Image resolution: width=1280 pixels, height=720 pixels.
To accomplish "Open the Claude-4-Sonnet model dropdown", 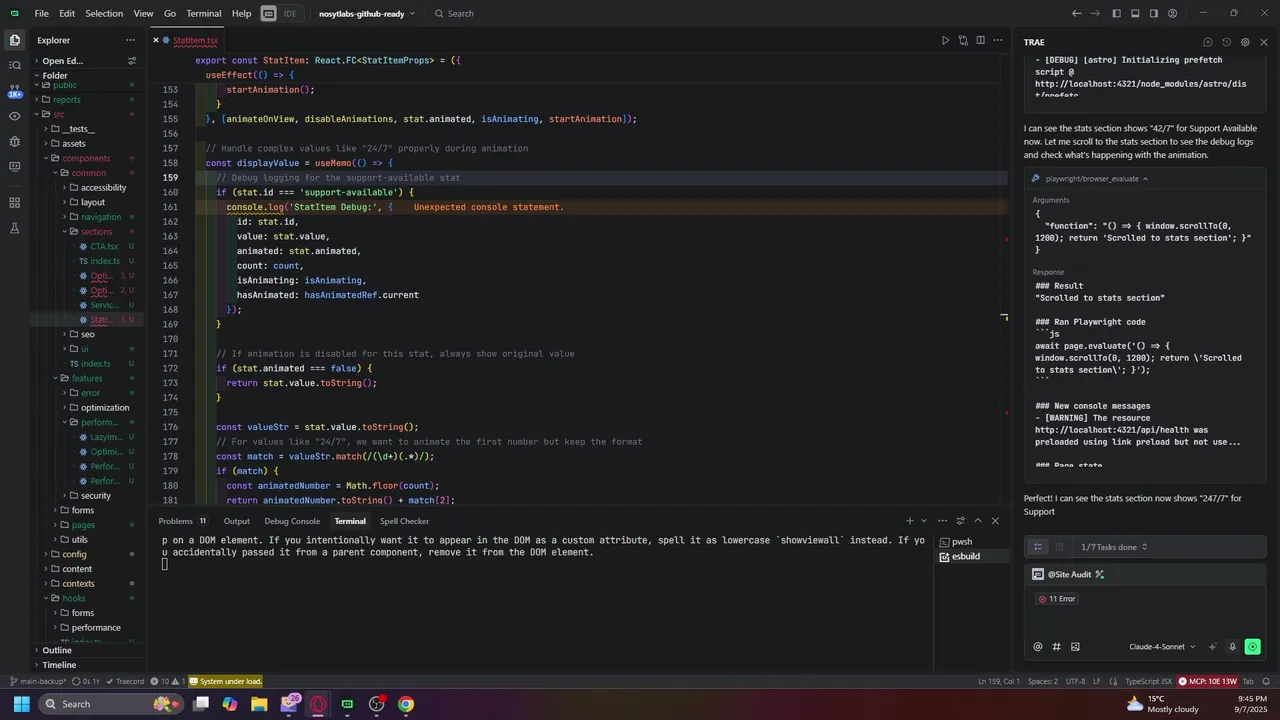I will point(1162,647).
